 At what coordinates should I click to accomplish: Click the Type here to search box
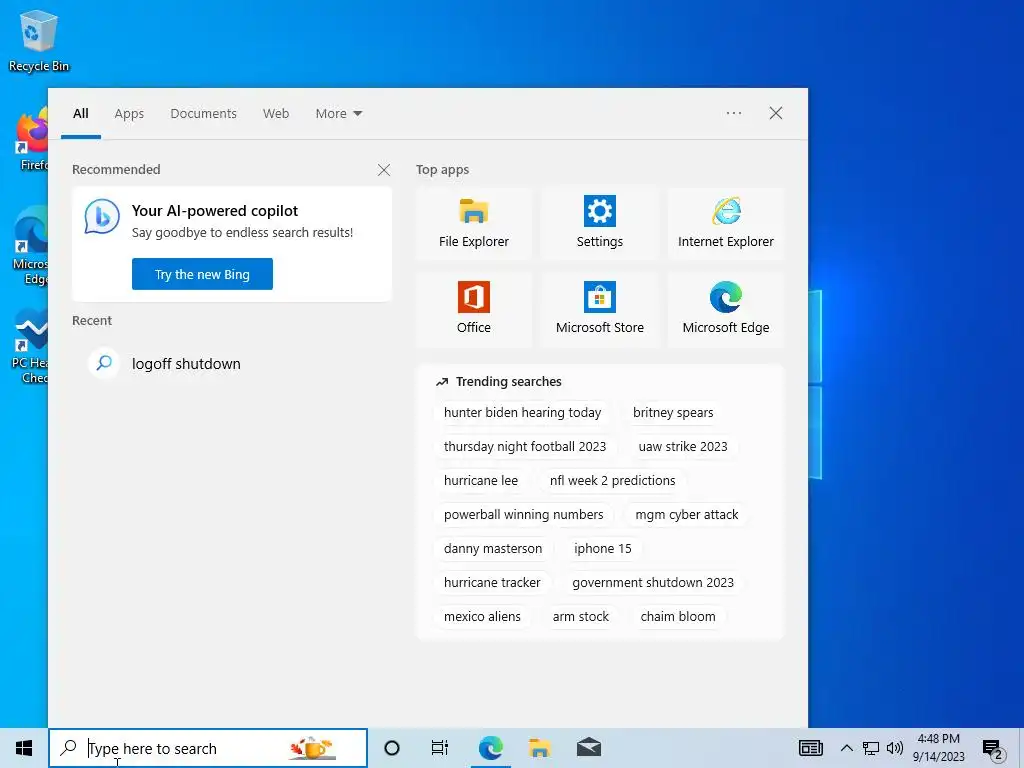click(208, 748)
